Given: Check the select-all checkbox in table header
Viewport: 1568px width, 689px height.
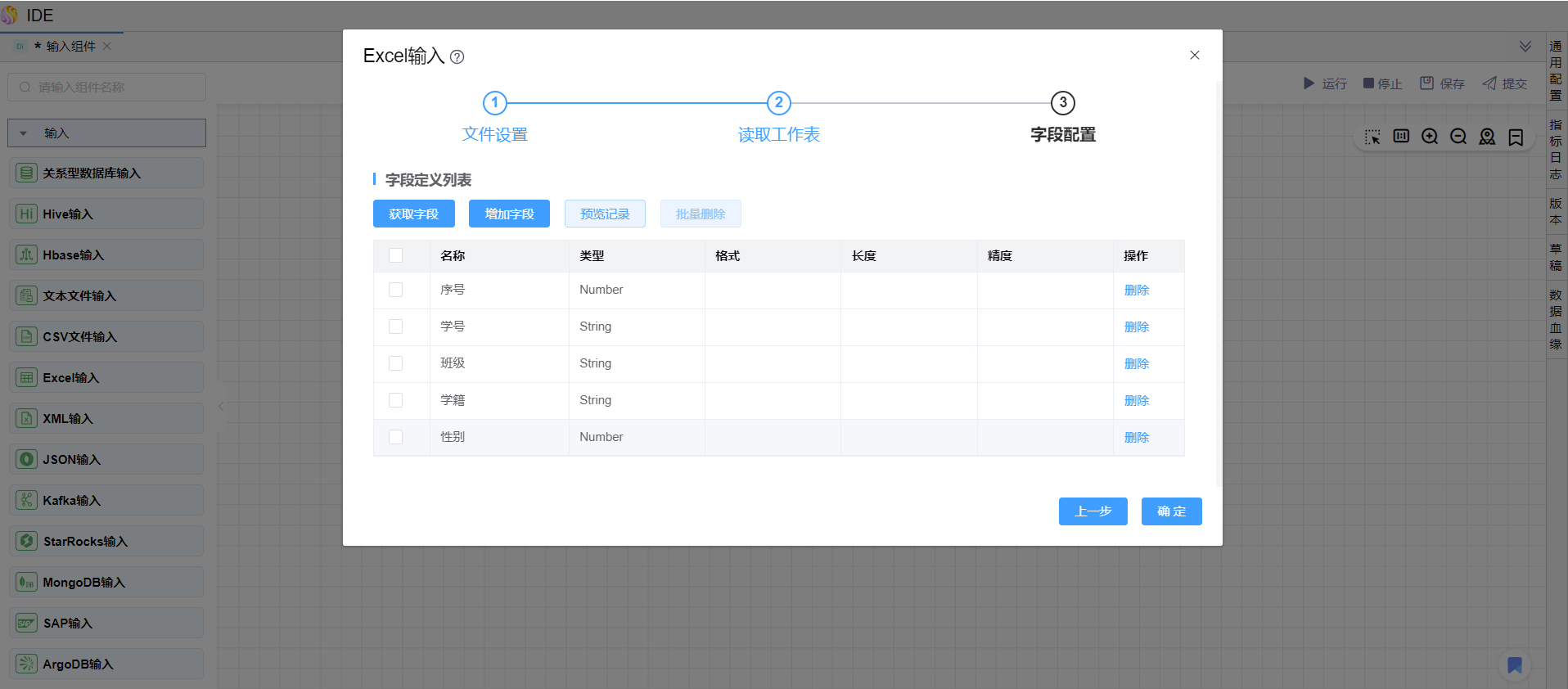Looking at the screenshot, I should pyautogui.click(x=396, y=255).
